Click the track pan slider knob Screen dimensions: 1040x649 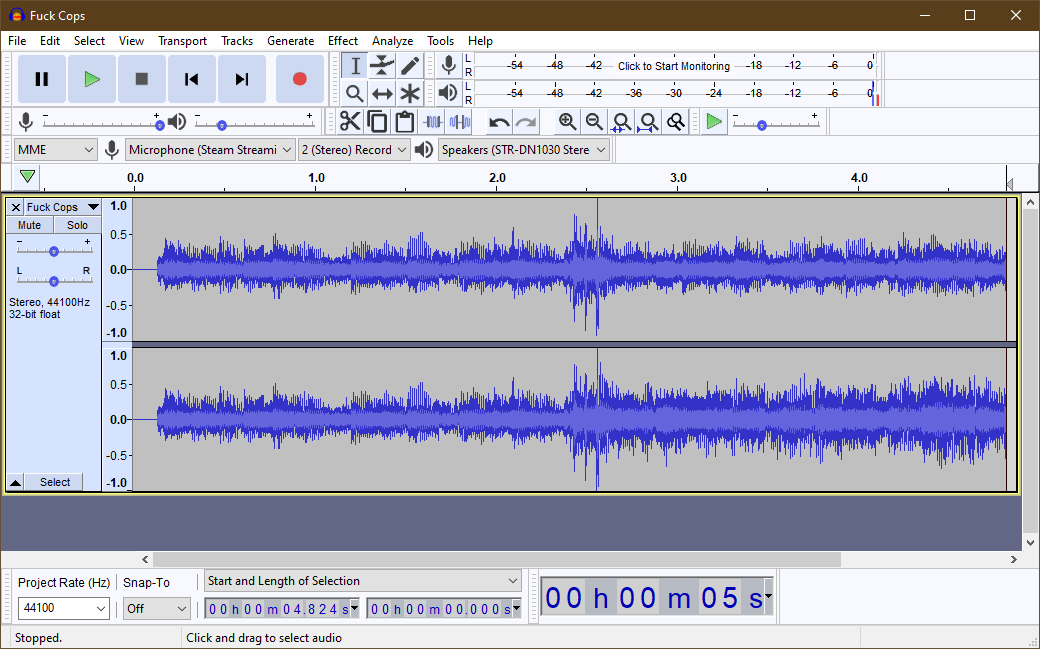[54, 281]
